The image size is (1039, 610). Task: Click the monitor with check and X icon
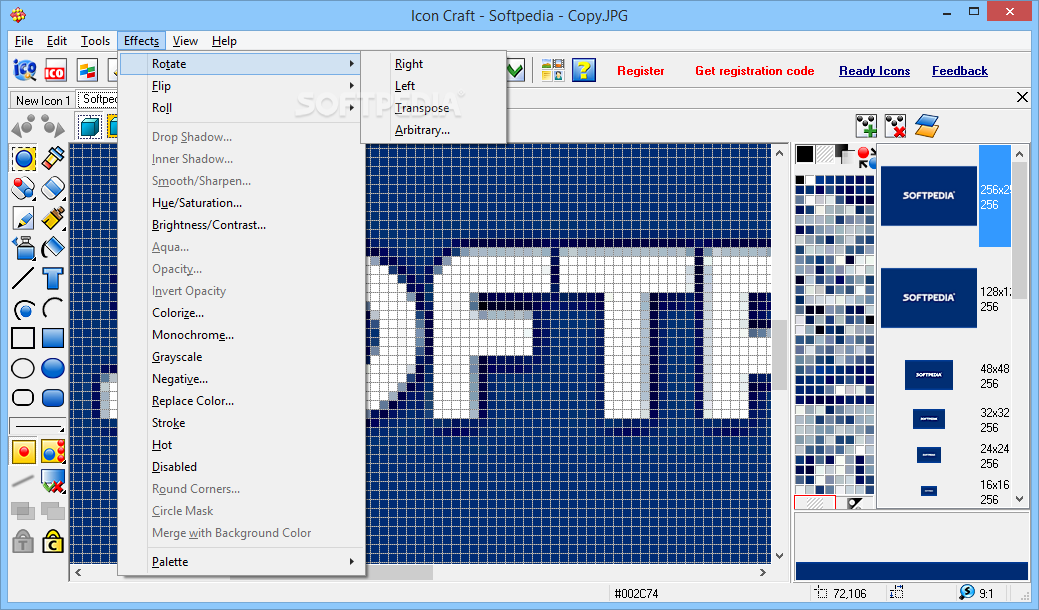(x=53, y=482)
